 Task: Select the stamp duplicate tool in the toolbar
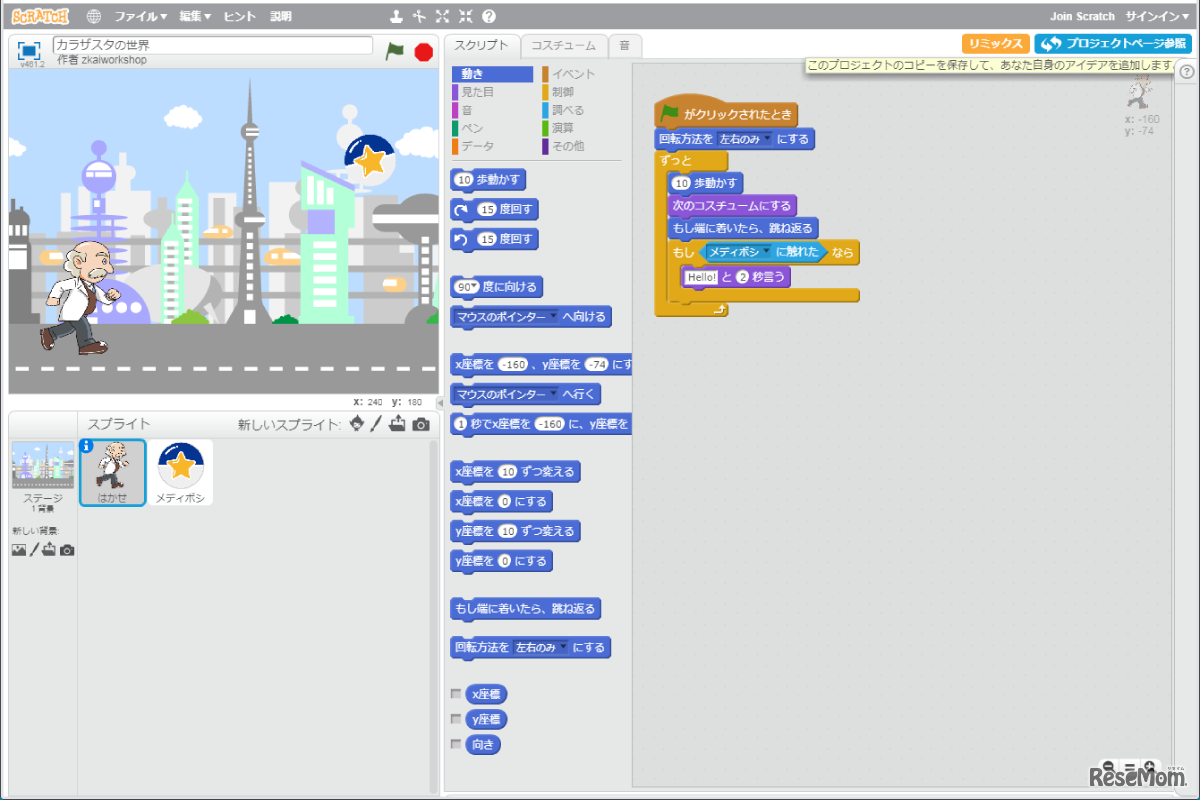[396, 16]
